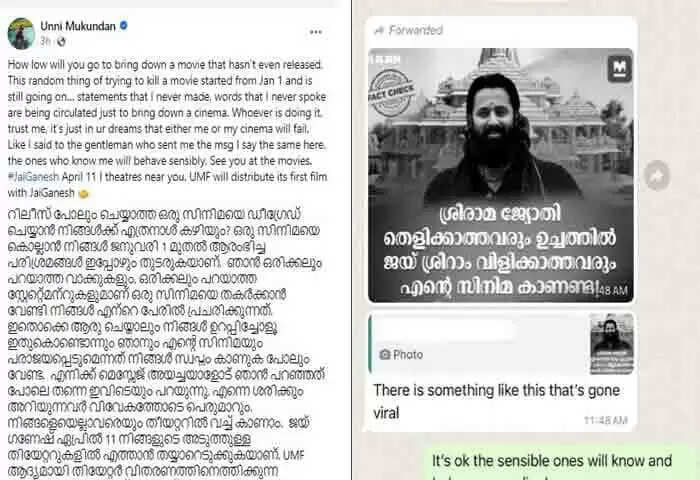Tap the round forward share button

657,175
